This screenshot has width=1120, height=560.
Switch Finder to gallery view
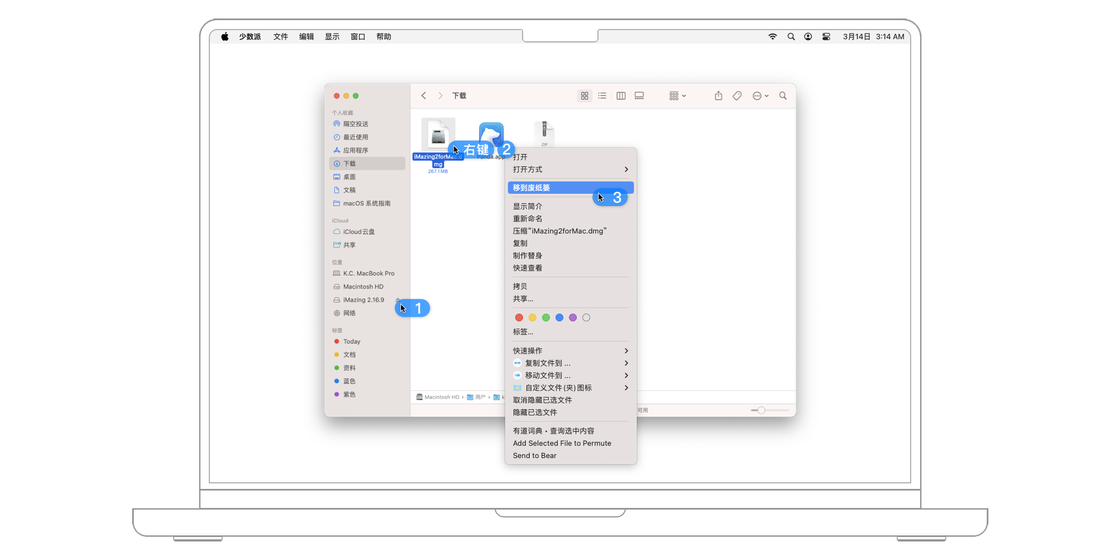click(x=639, y=96)
